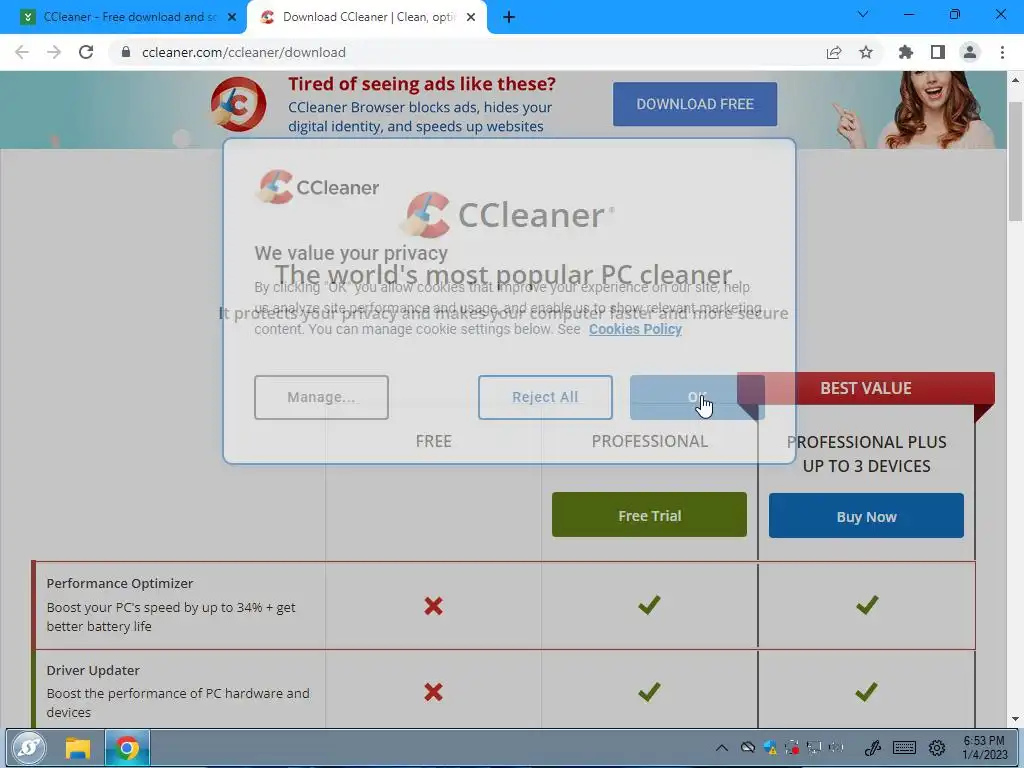Click the Free Trial button

pyautogui.click(x=649, y=515)
